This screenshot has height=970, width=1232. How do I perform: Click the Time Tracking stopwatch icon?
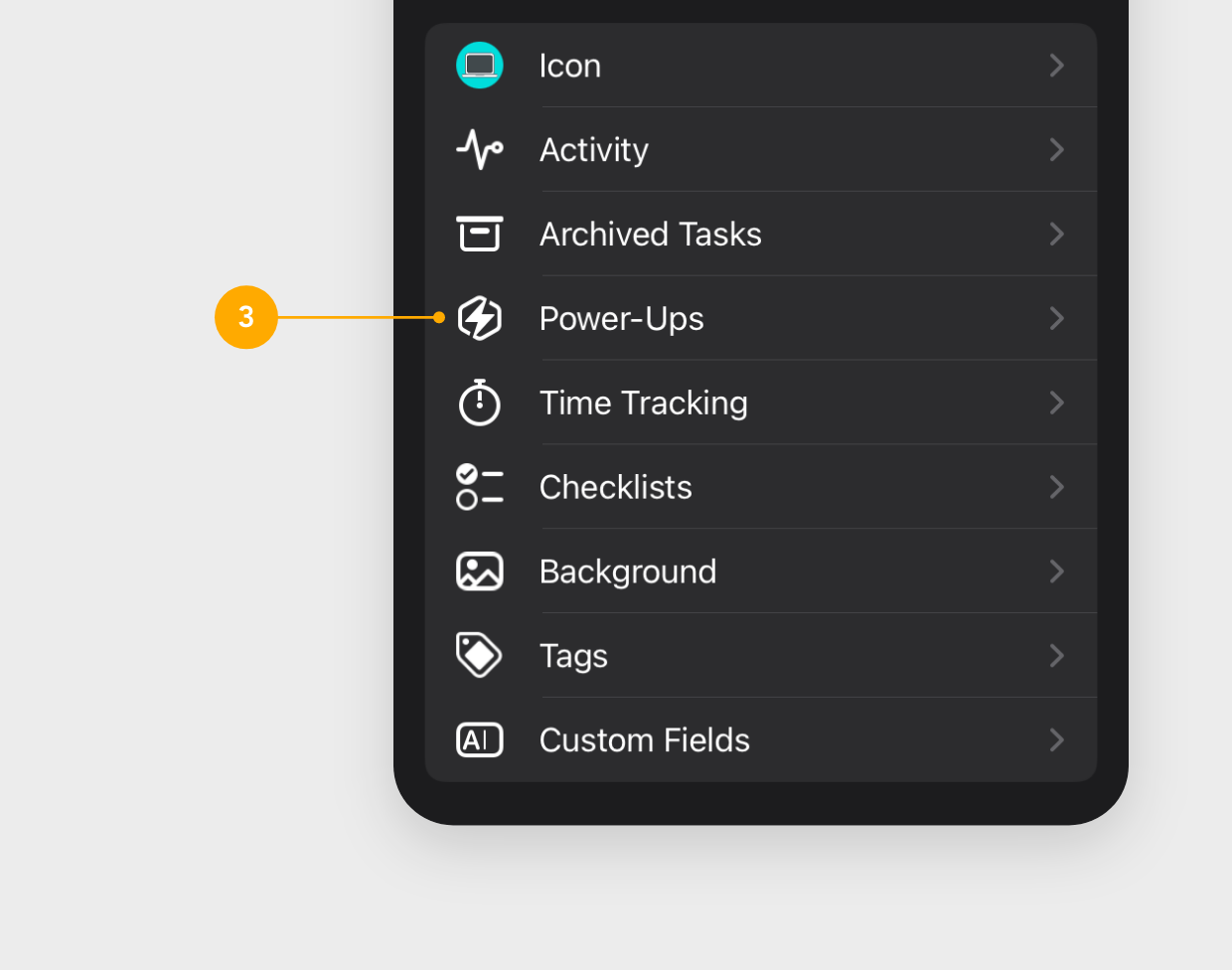pos(480,403)
